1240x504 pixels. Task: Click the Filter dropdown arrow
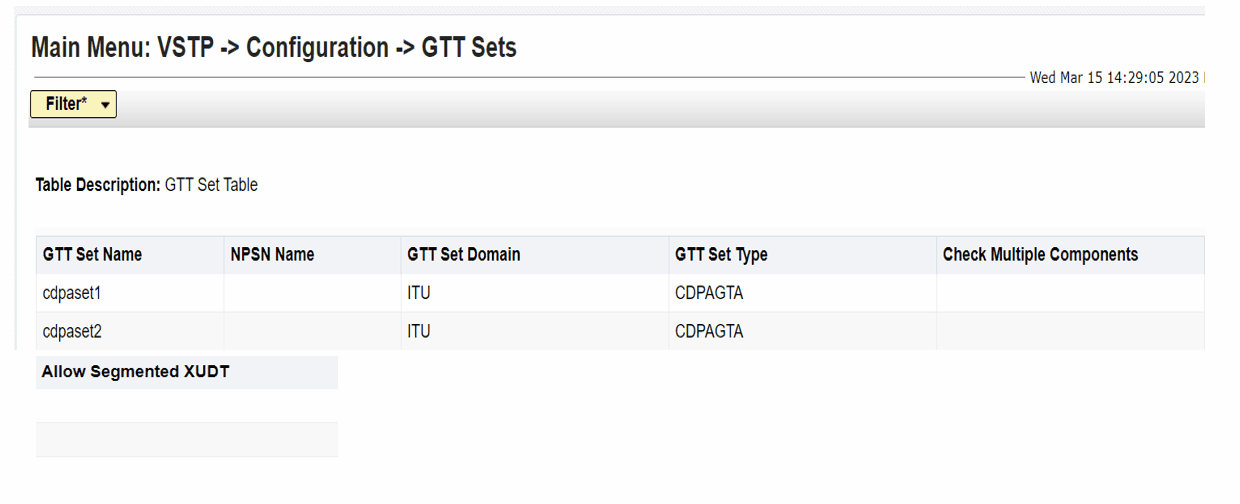[x=105, y=105]
